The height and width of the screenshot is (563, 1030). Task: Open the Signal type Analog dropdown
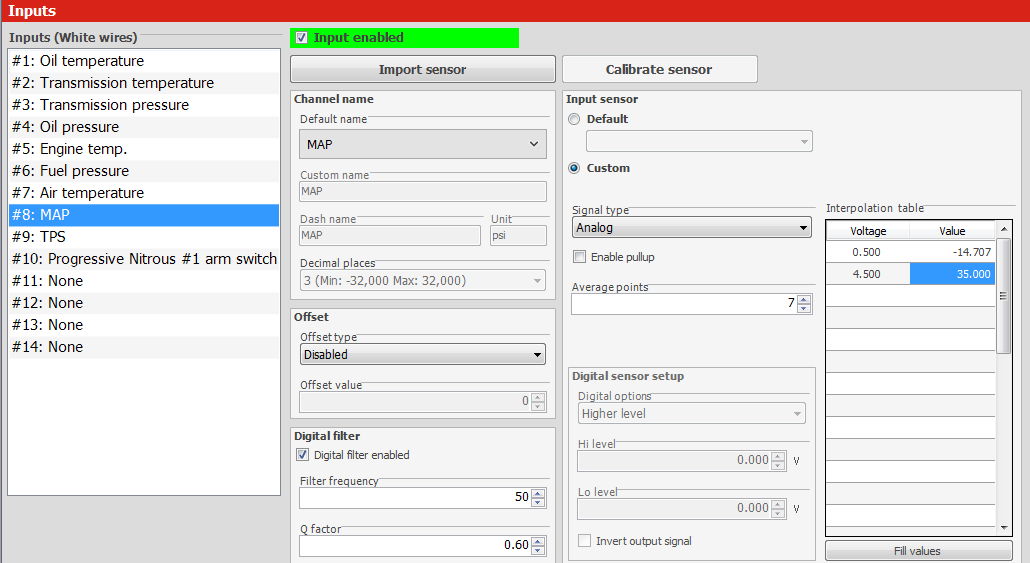692,228
